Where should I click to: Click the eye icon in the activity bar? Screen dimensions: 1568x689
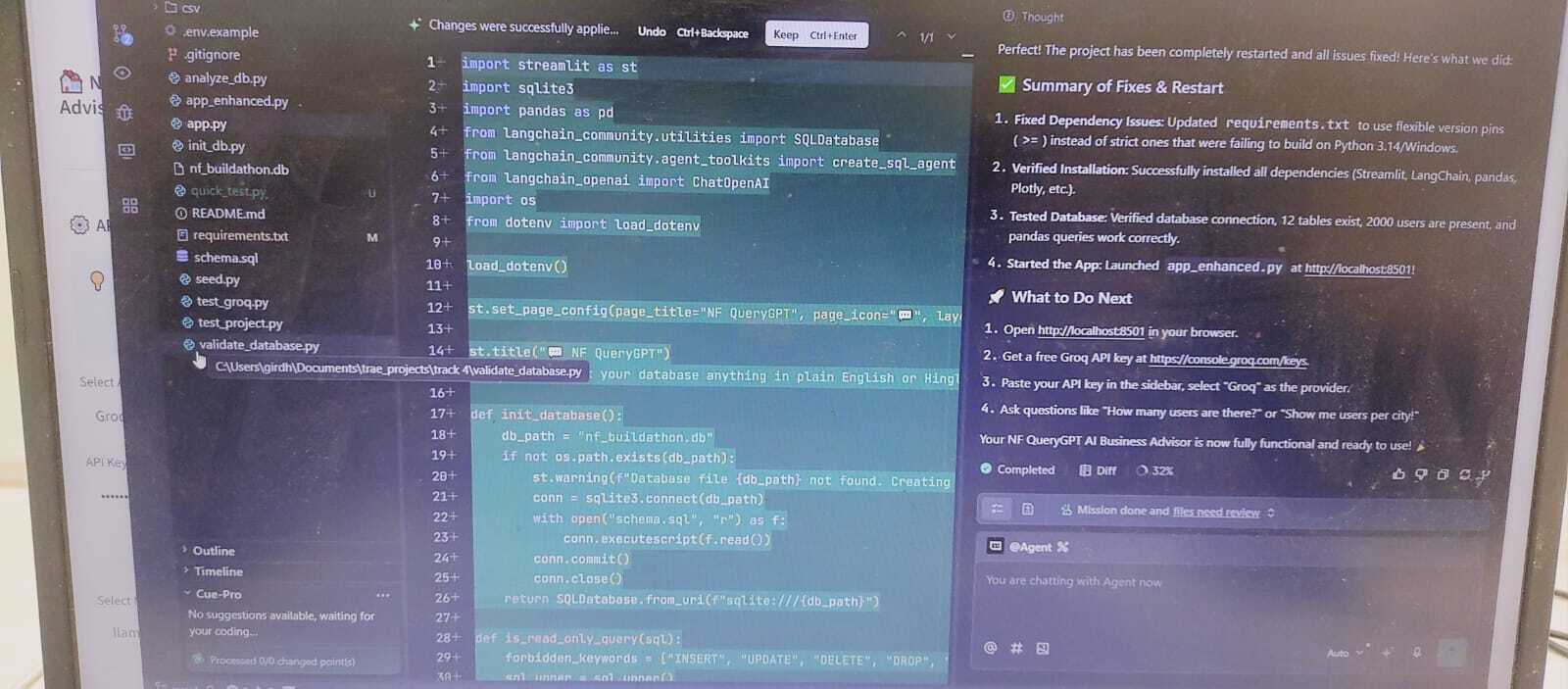pyautogui.click(x=122, y=73)
